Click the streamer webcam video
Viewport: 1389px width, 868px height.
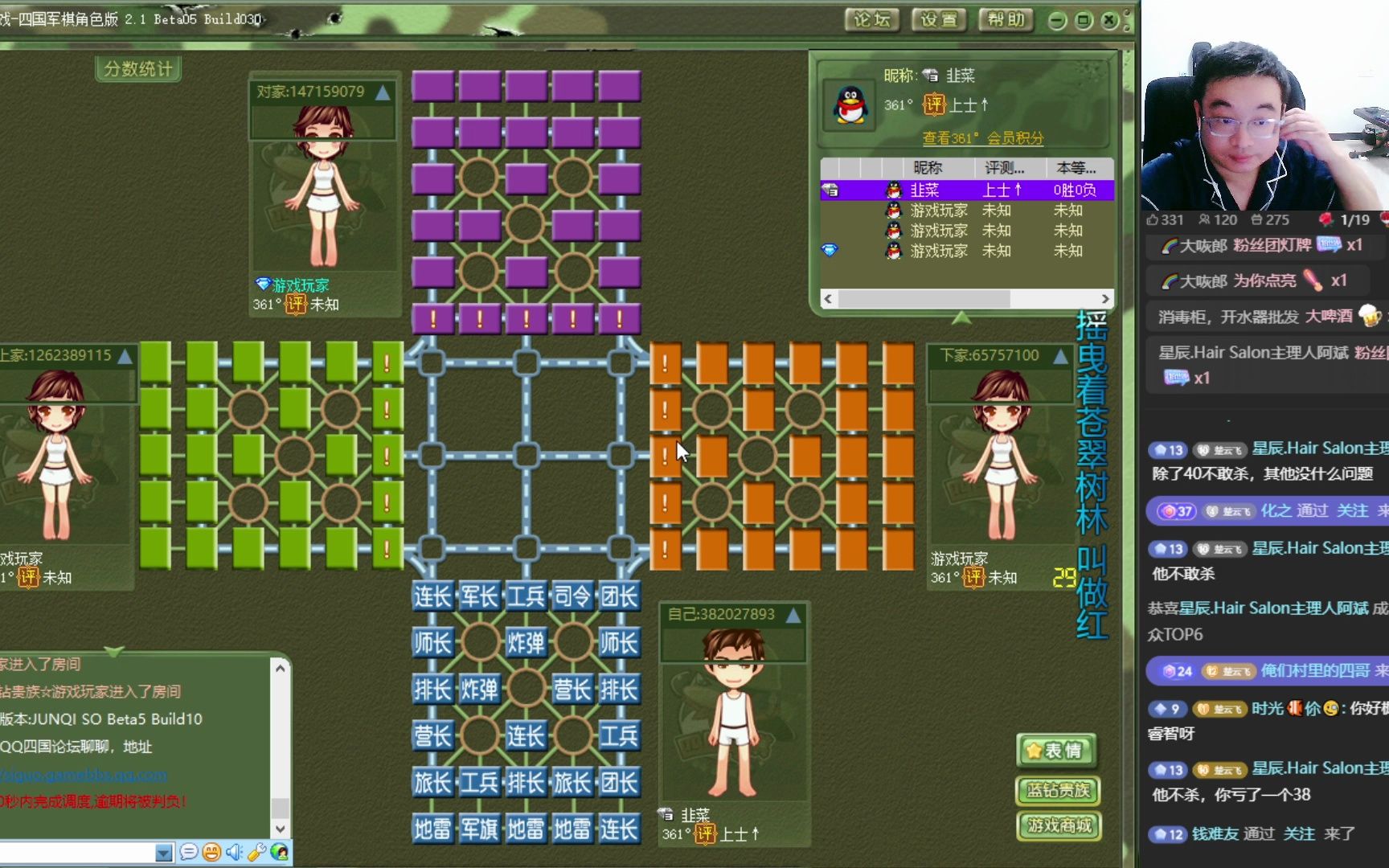click(1264, 105)
